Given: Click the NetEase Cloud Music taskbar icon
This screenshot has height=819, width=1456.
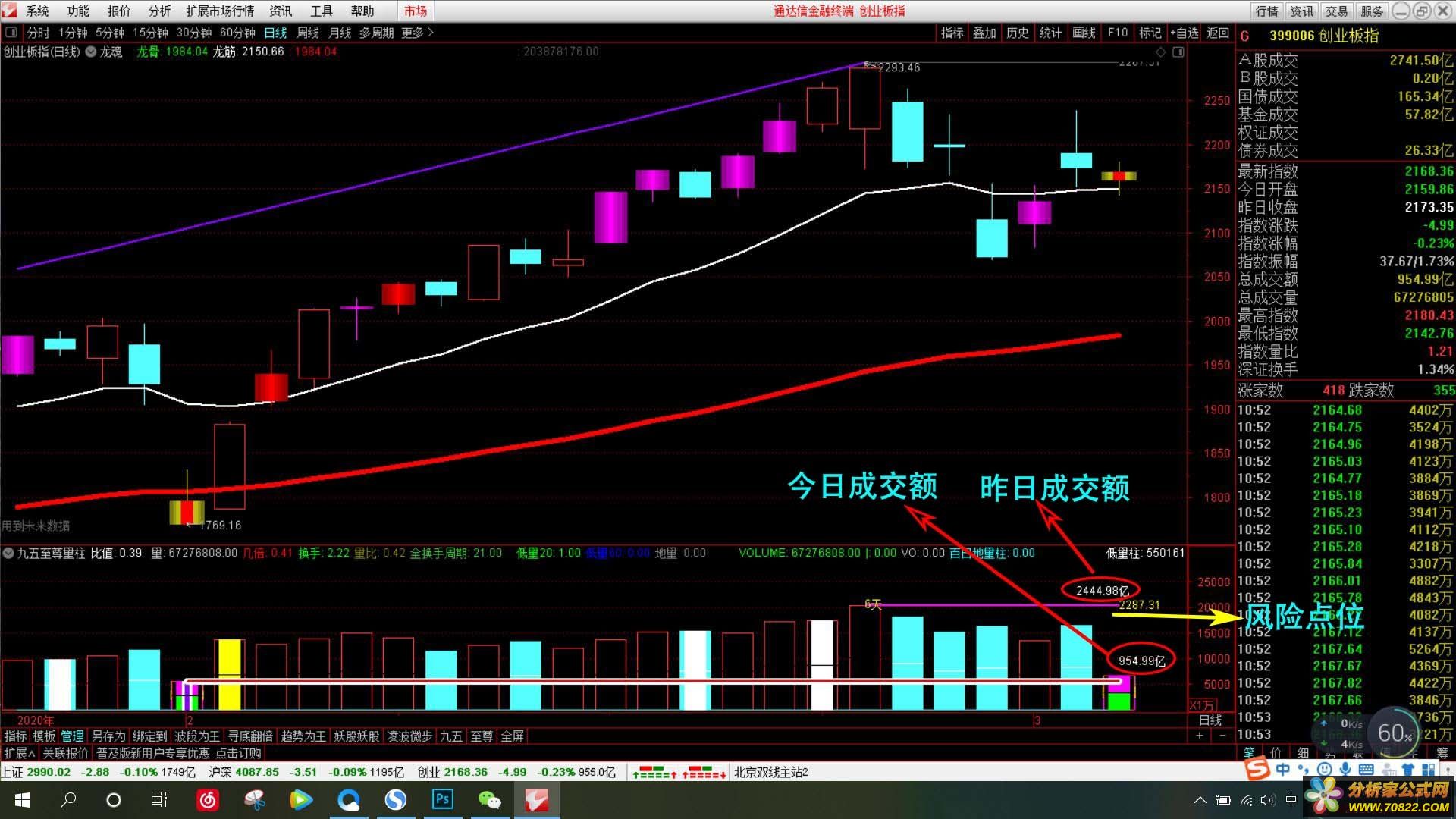Looking at the screenshot, I should (x=208, y=799).
